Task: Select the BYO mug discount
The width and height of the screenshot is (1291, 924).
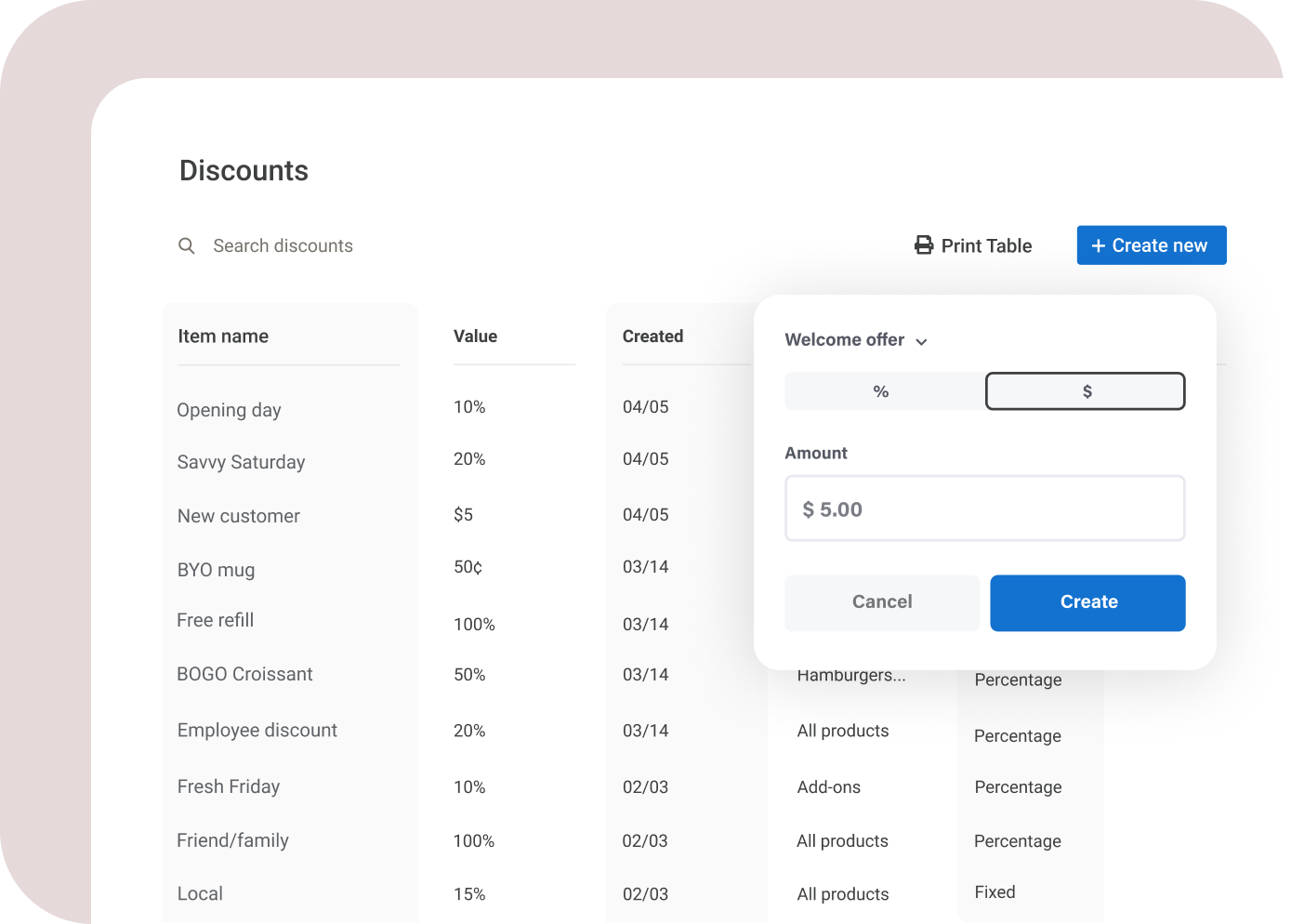Action: 216,570
